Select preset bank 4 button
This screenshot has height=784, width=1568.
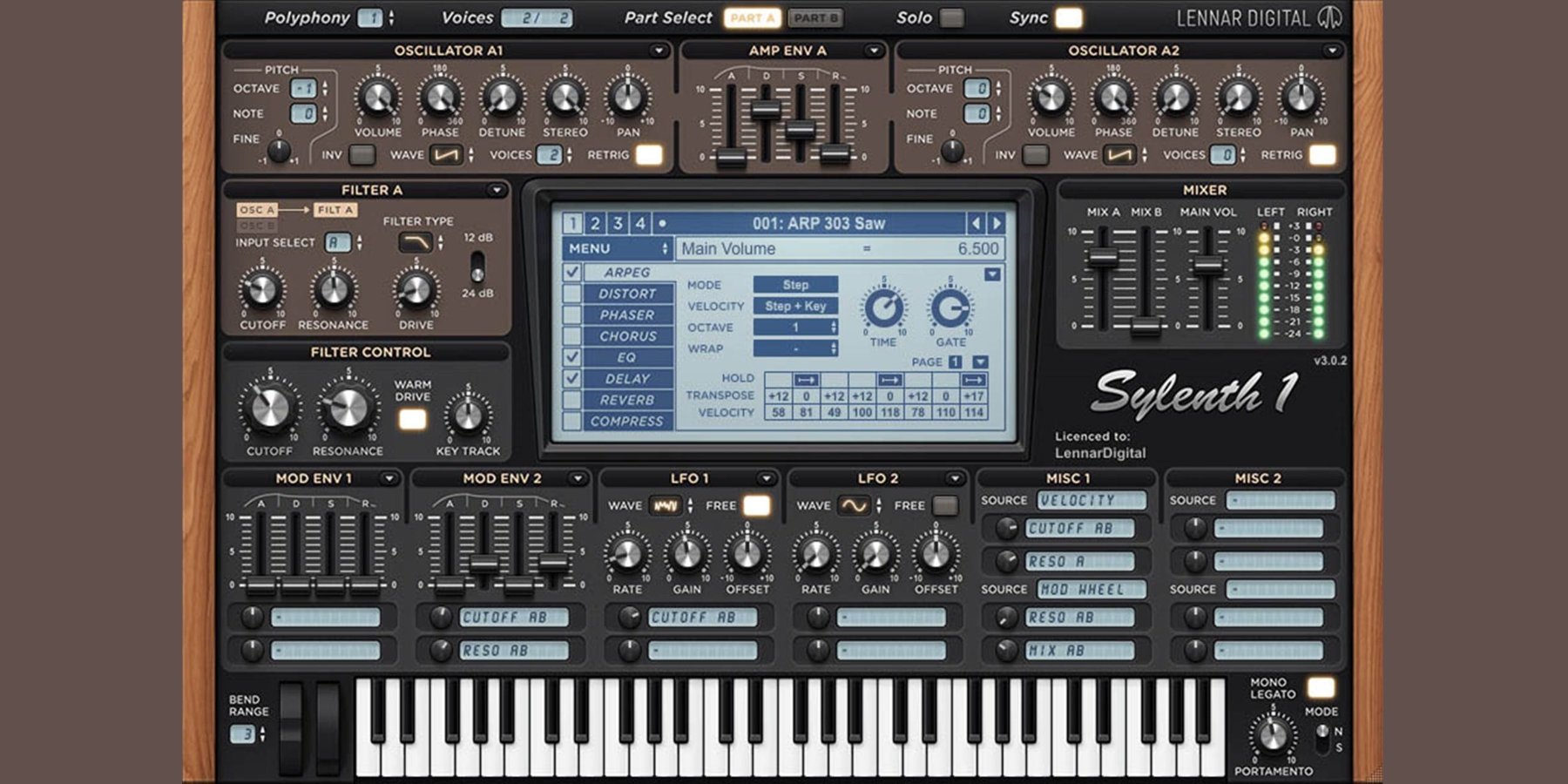point(640,224)
